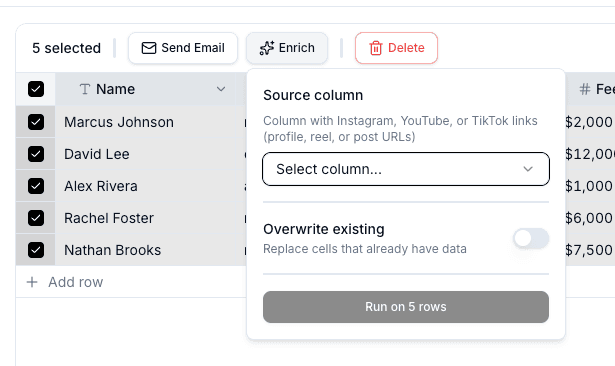Viewport: 615px width, 366px height.
Task: Click the 5 selected label
Action: point(66,48)
